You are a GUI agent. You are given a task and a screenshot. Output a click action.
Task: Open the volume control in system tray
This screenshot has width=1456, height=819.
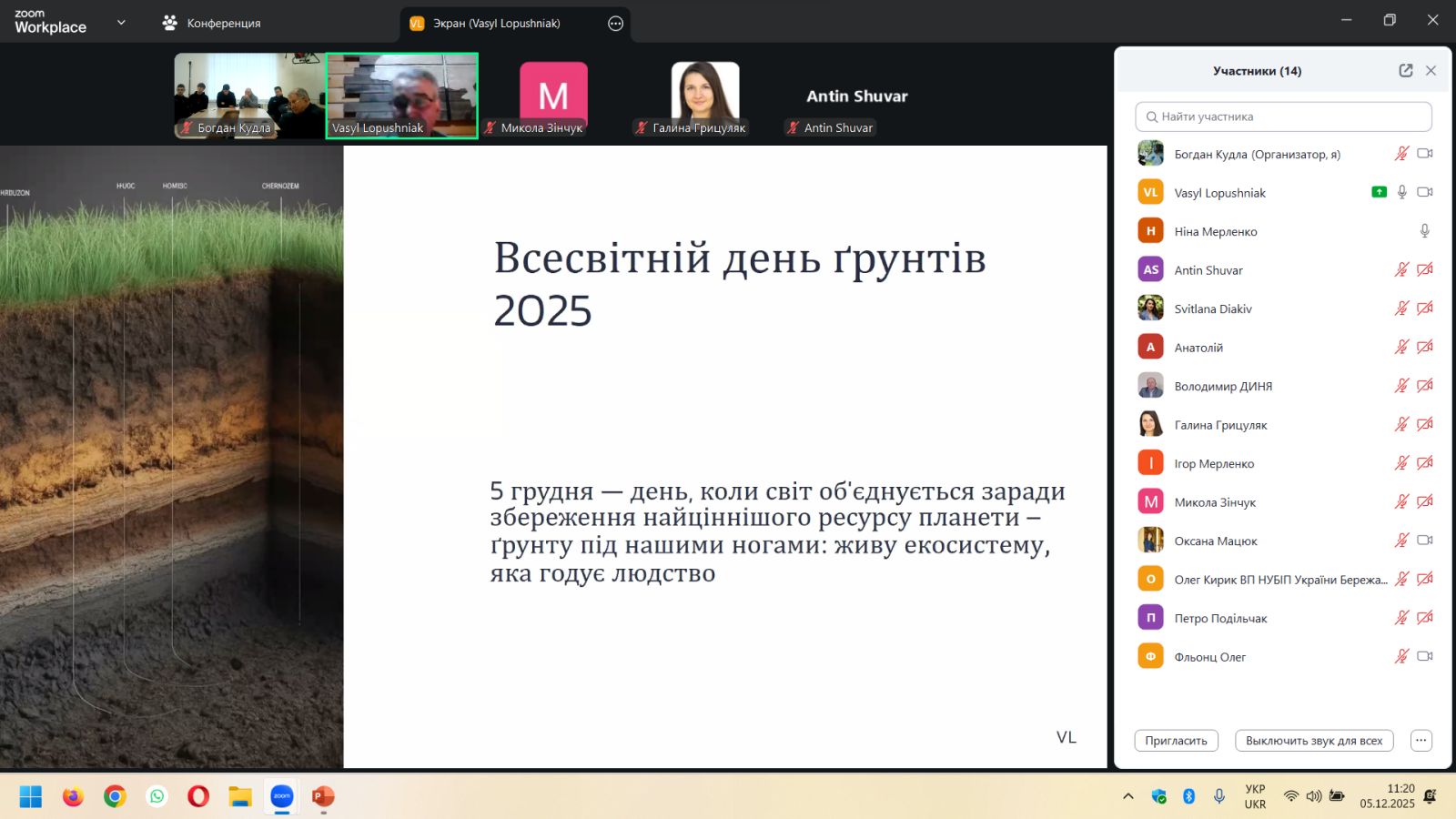point(1314,796)
